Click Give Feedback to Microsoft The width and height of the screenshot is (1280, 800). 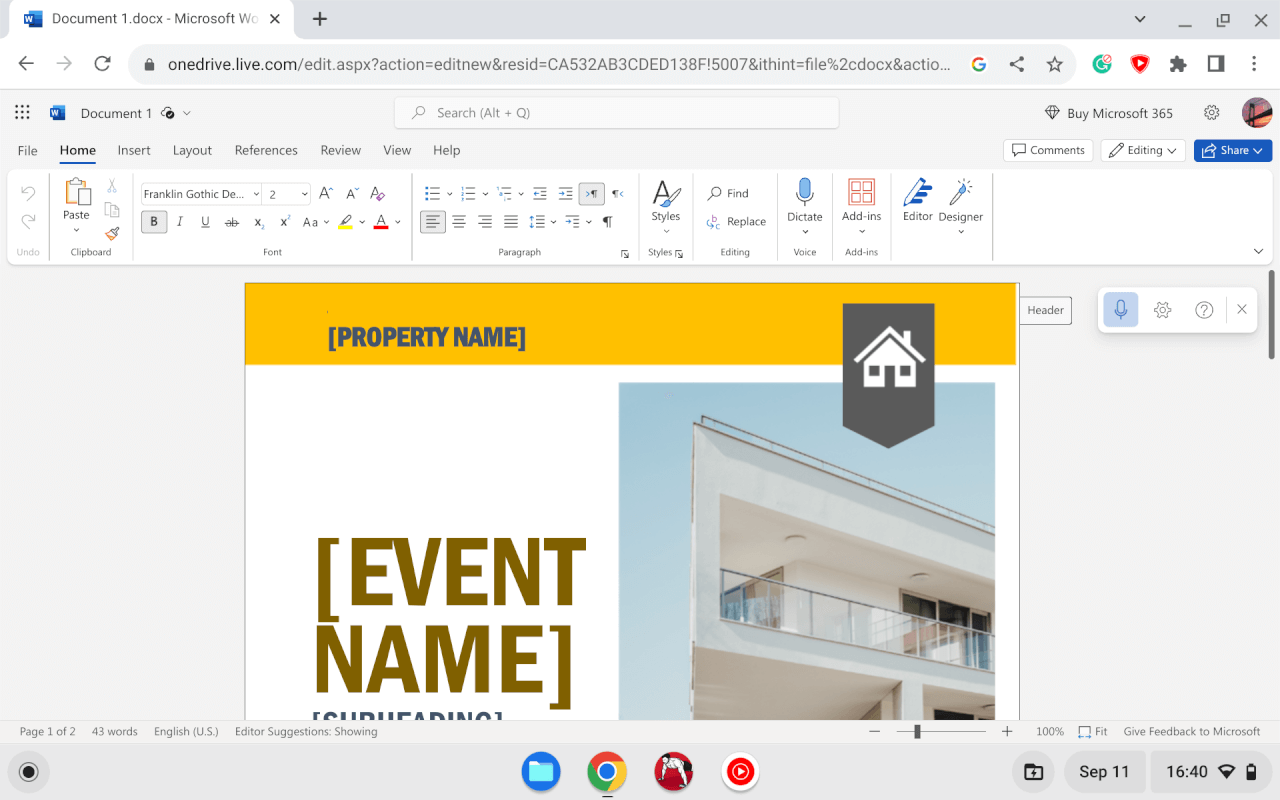pos(1192,731)
